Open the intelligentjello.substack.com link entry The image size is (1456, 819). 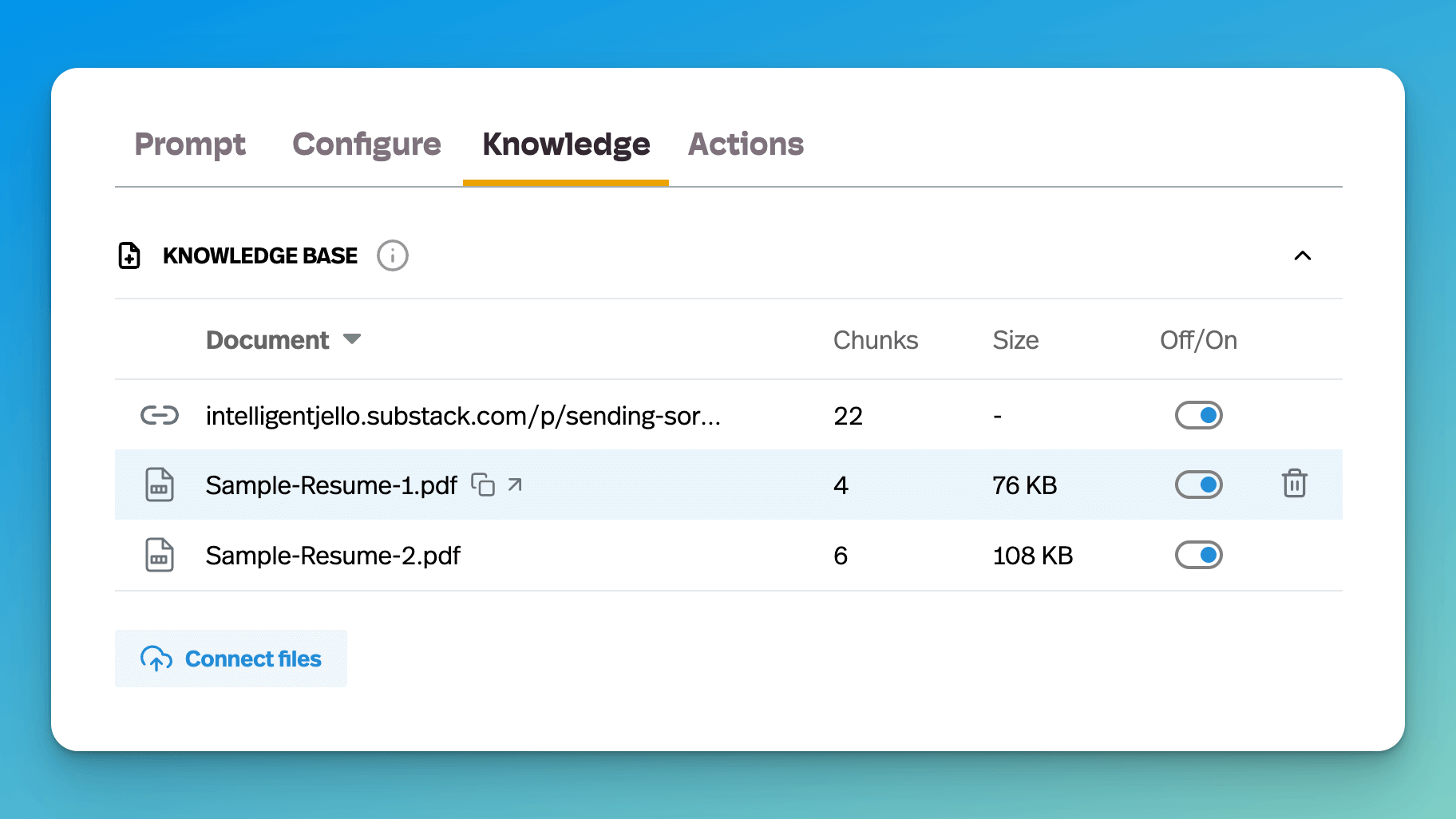[x=463, y=416]
